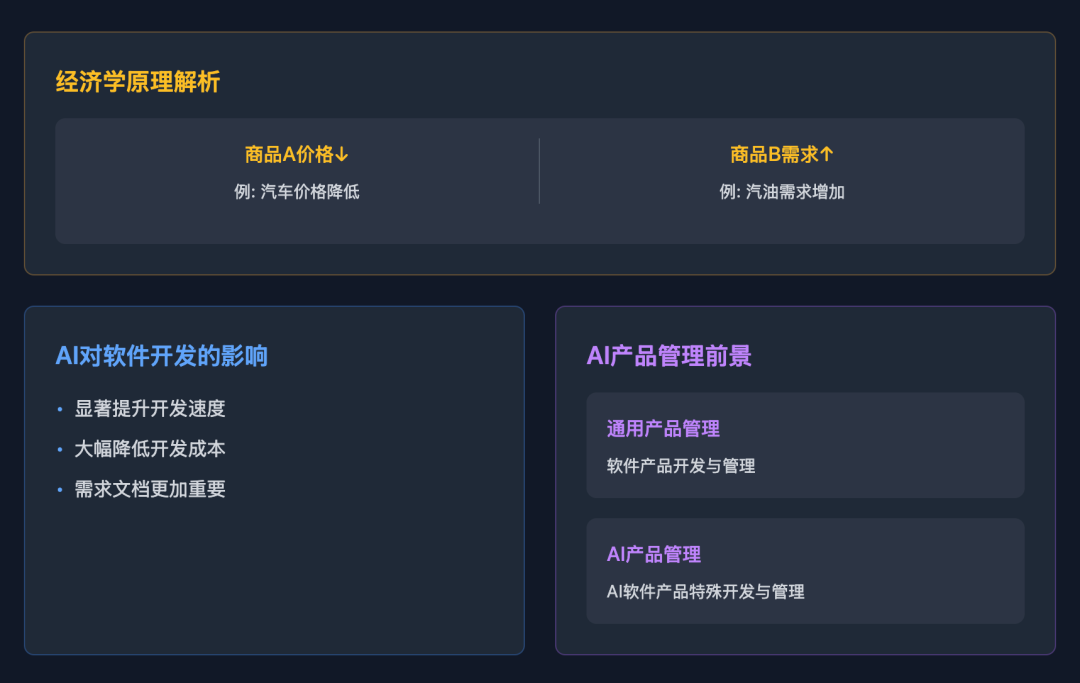Click the bullet dot before 需求文档更加重要
Screen dimensions: 1080x683
tap(60, 490)
